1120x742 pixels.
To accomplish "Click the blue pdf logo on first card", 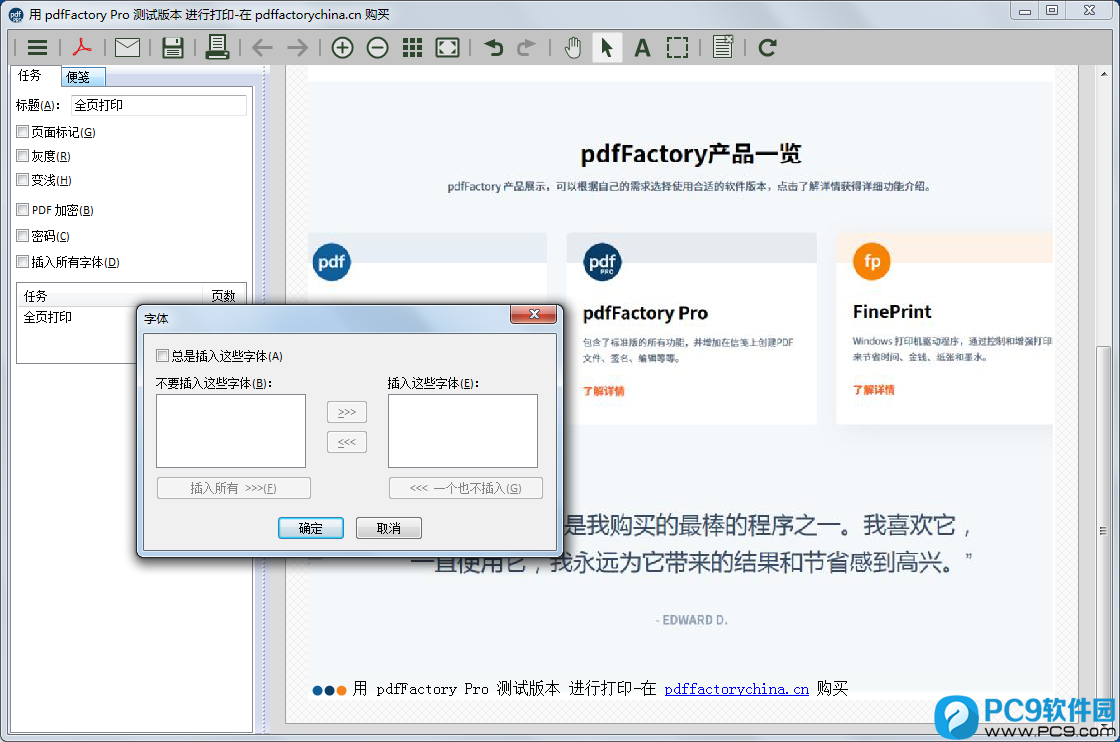I will click(331, 262).
